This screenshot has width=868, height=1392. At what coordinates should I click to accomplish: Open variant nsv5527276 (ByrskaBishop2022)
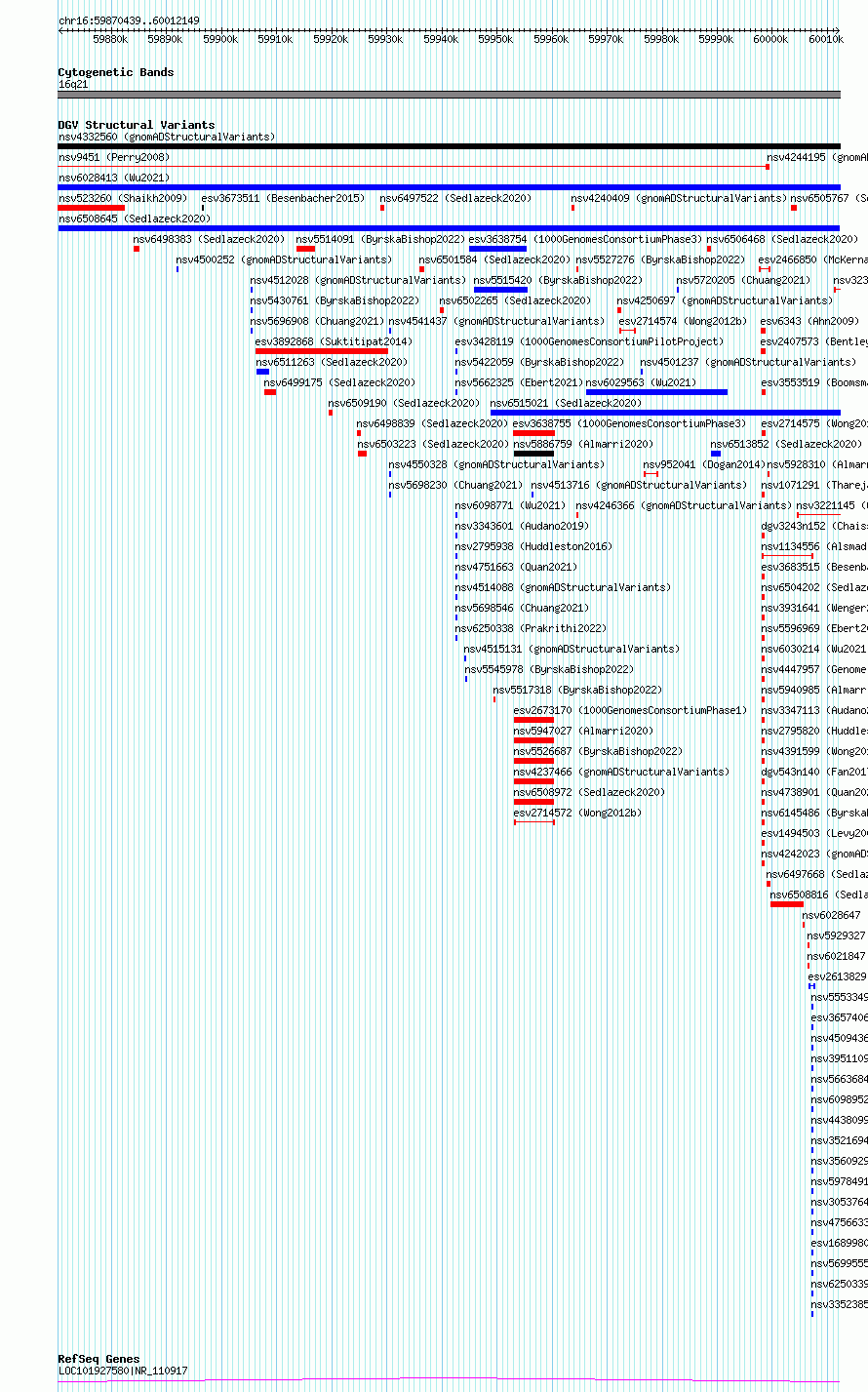coord(660,259)
